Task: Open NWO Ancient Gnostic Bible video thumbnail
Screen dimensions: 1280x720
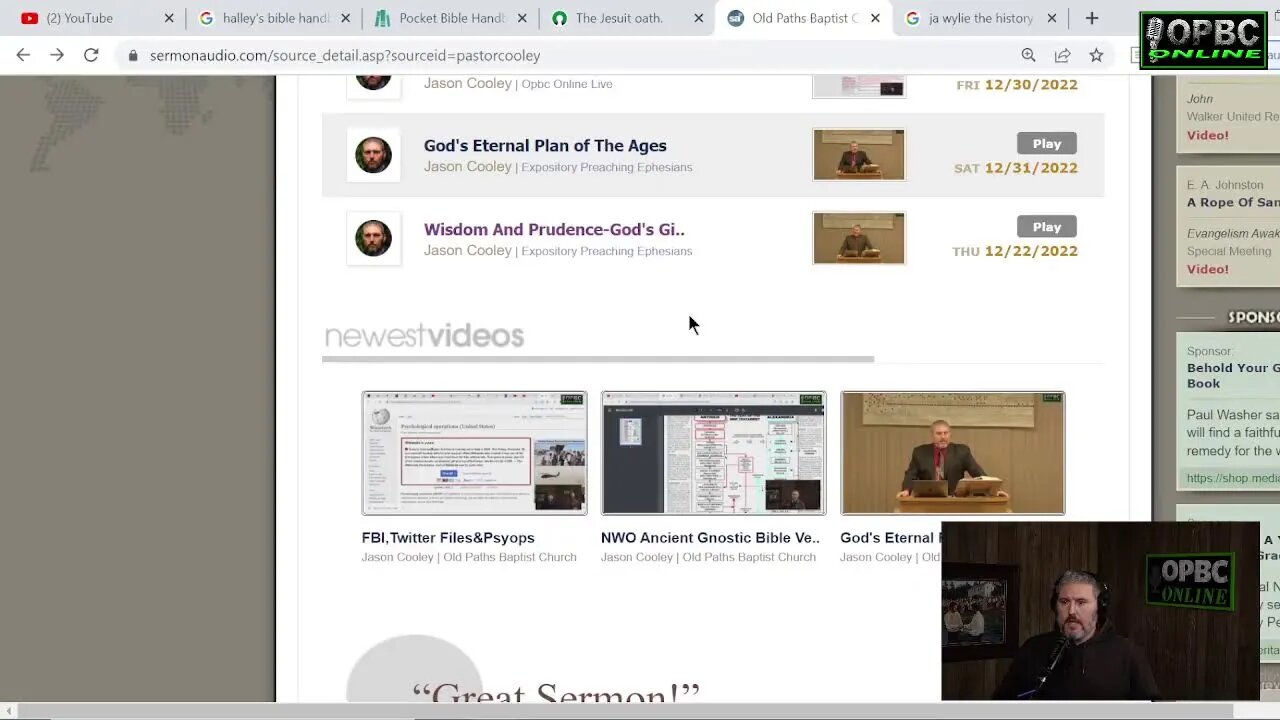Action: pyautogui.click(x=713, y=453)
